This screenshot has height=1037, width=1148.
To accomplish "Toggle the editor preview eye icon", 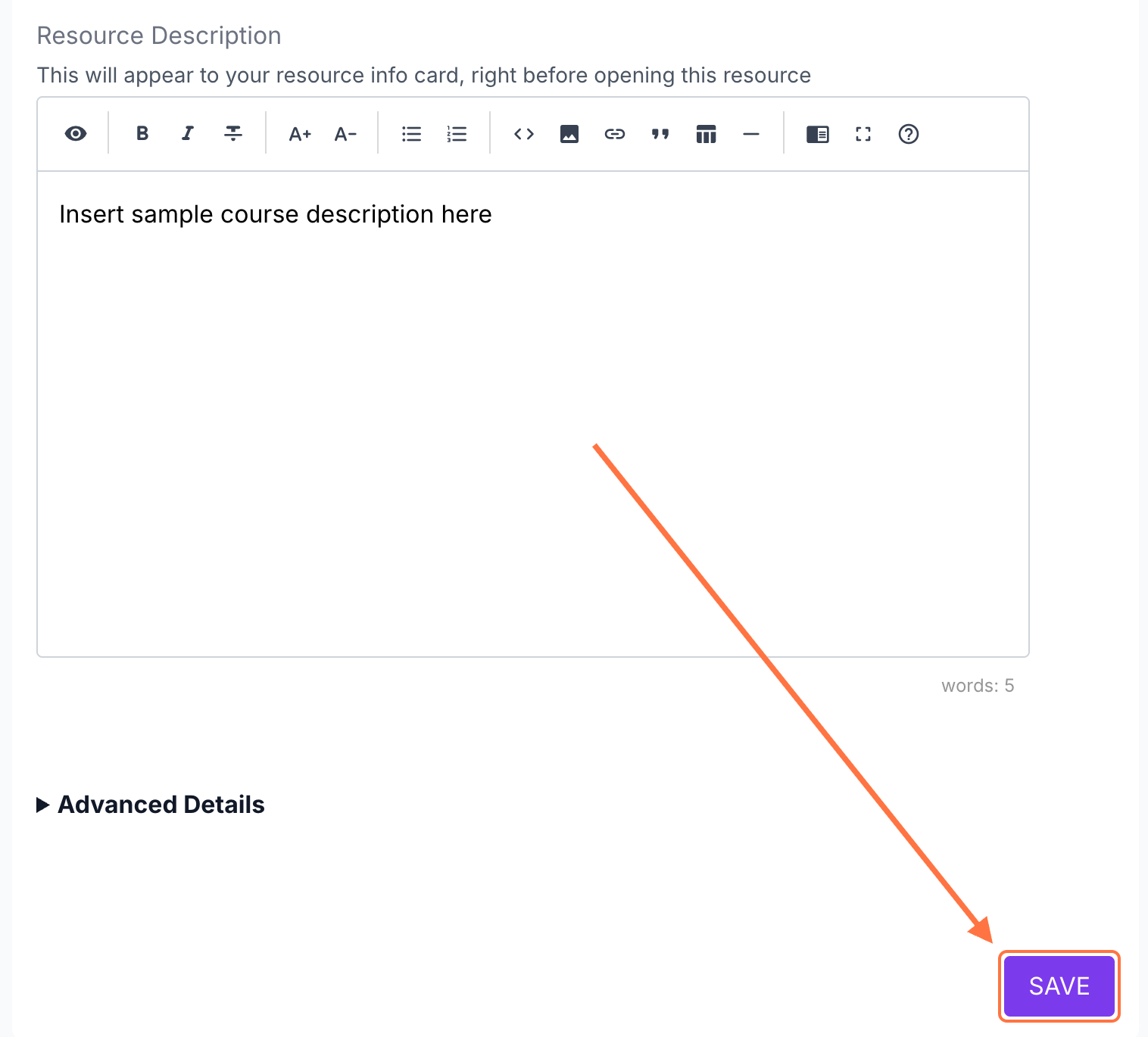I will [76, 134].
